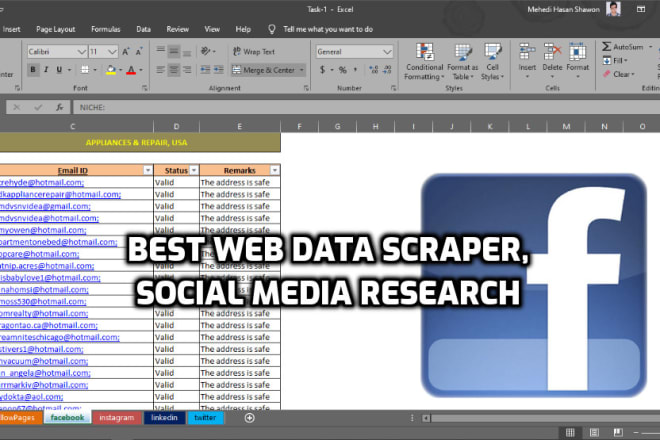This screenshot has width=660, height=440.
Task: Click the insert function fx icon
Action: pyautogui.click(x=60, y=106)
